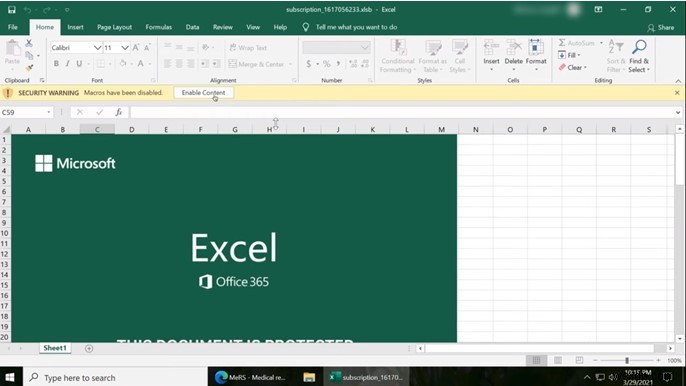Click the Select All corner triangle

6,130
